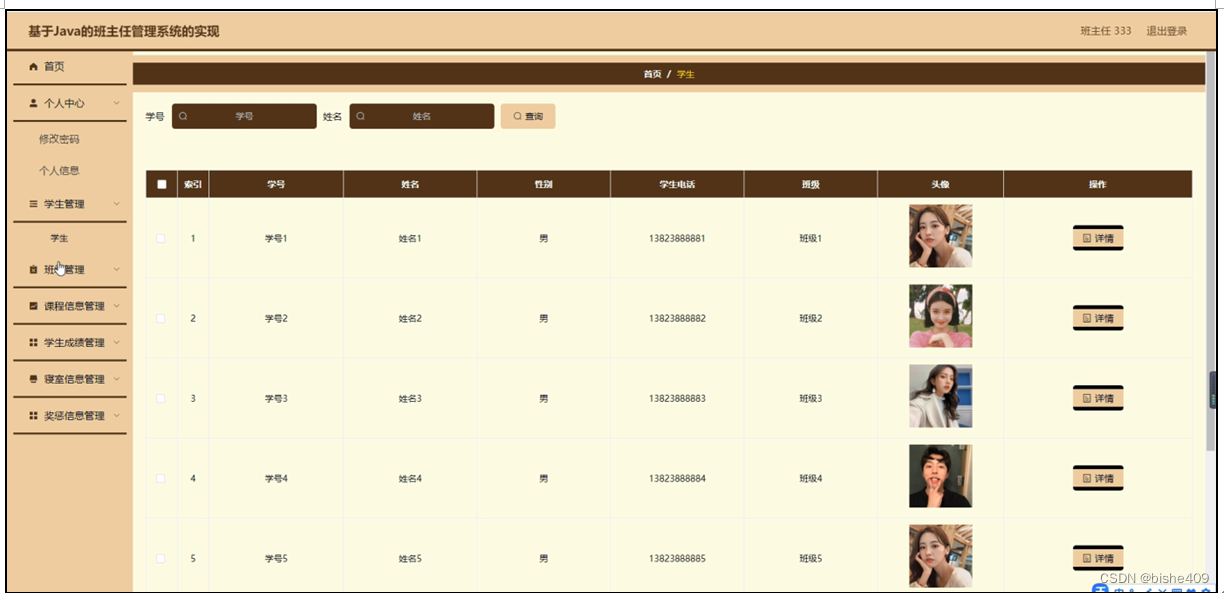Click the grid icon beside 奖惩信息管理
This screenshot has height=593, width=1224.
coord(34,416)
